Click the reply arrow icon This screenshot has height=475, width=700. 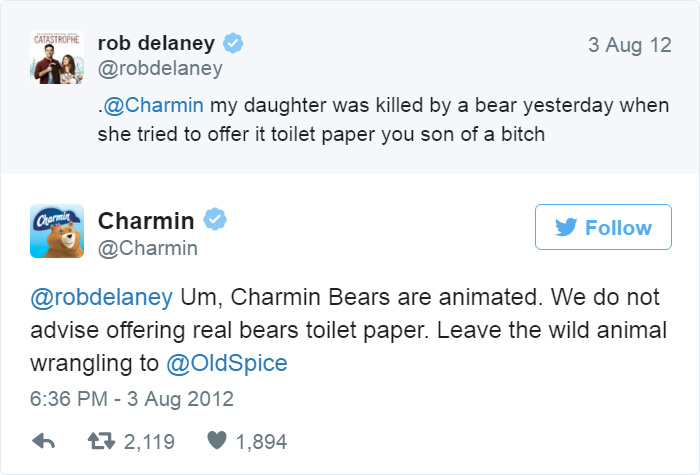43,441
